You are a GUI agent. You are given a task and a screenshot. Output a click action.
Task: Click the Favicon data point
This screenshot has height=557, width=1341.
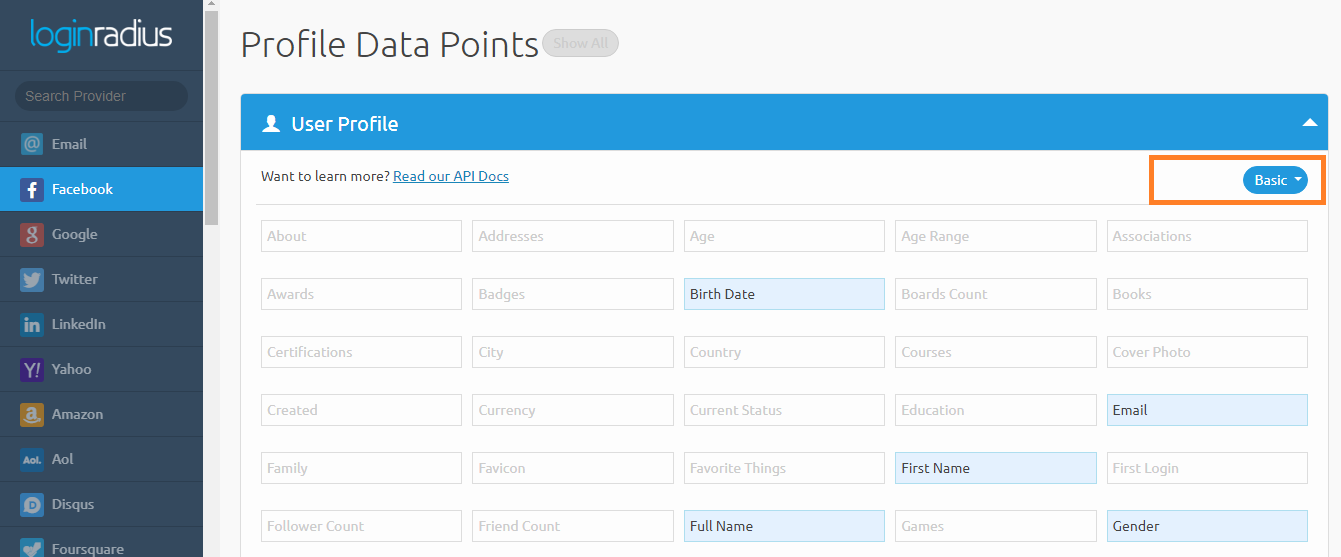point(573,468)
